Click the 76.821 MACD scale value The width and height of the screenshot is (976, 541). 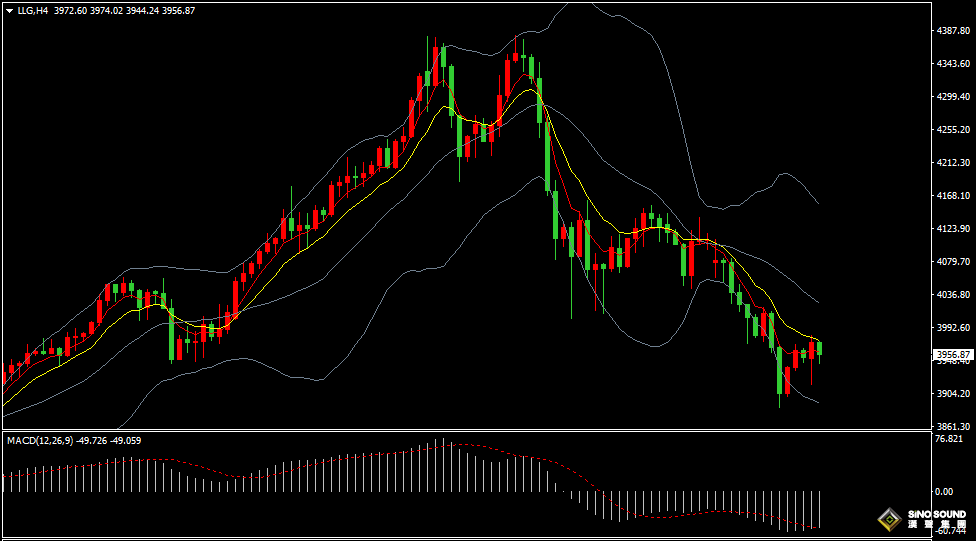coord(948,439)
